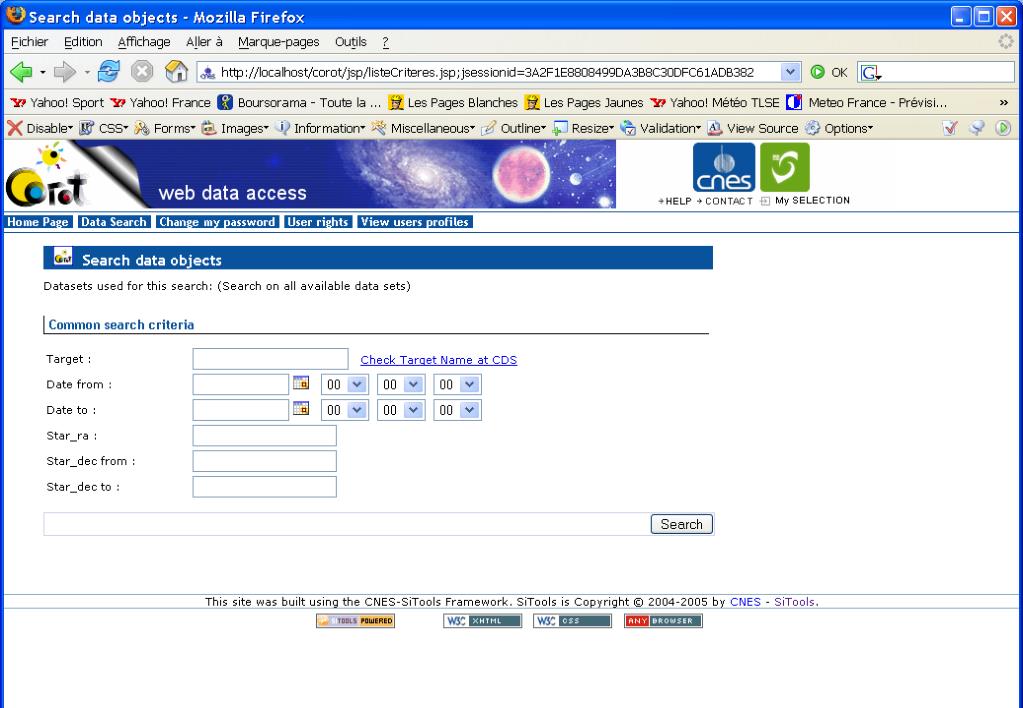Open Miscellaneous menu in developer toolbar
The width and height of the screenshot is (1023, 708).
423,128
